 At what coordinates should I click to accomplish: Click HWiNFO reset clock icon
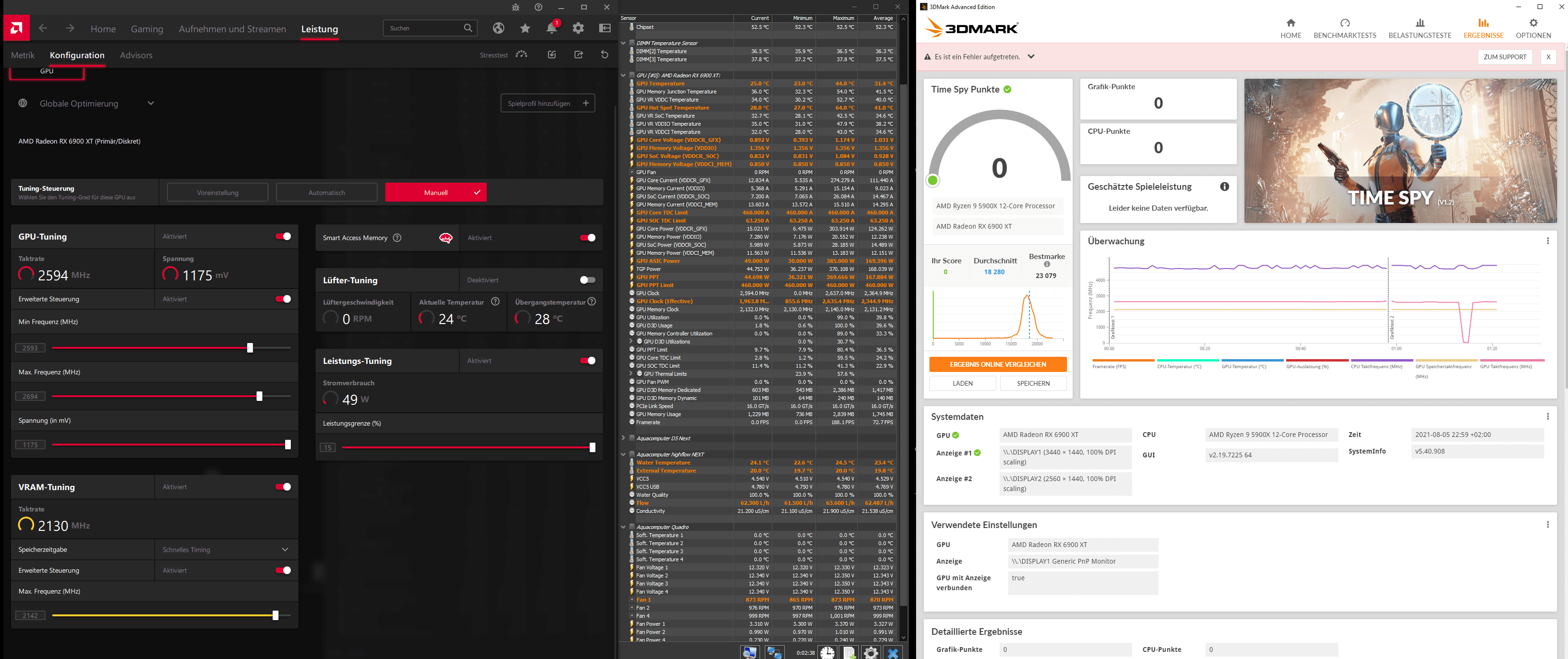pyautogui.click(x=827, y=652)
